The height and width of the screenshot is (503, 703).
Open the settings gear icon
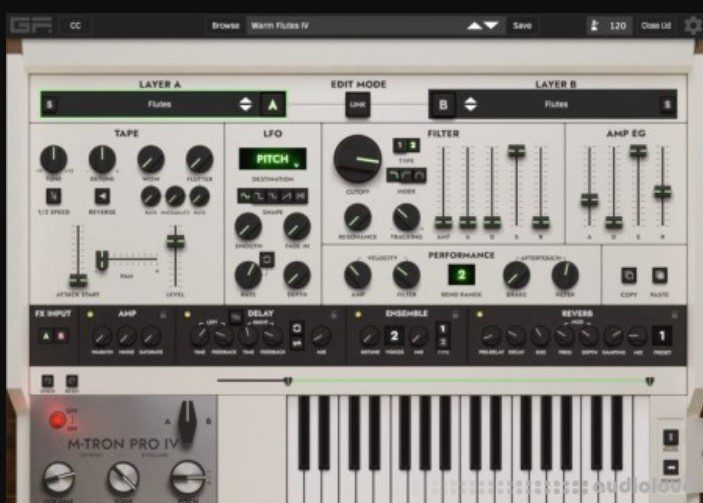pos(693,26)
